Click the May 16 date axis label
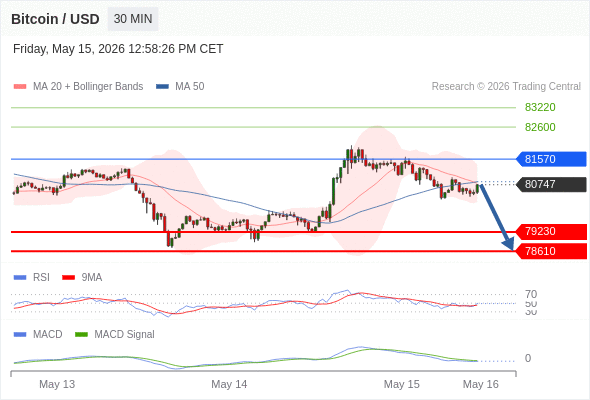 click(481, 384)
